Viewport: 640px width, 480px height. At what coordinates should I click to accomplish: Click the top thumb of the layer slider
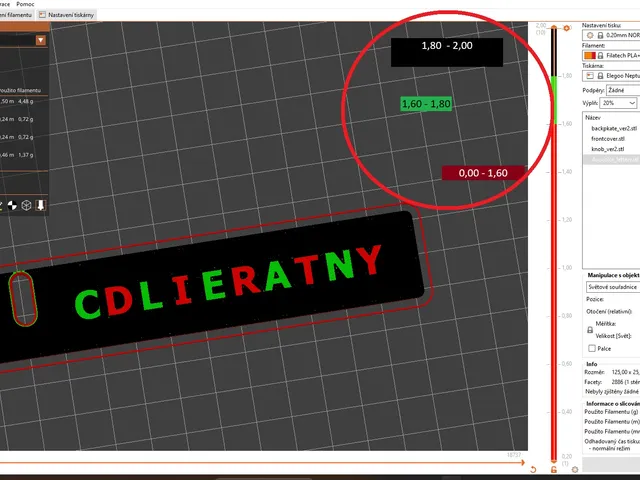[554, 28]
